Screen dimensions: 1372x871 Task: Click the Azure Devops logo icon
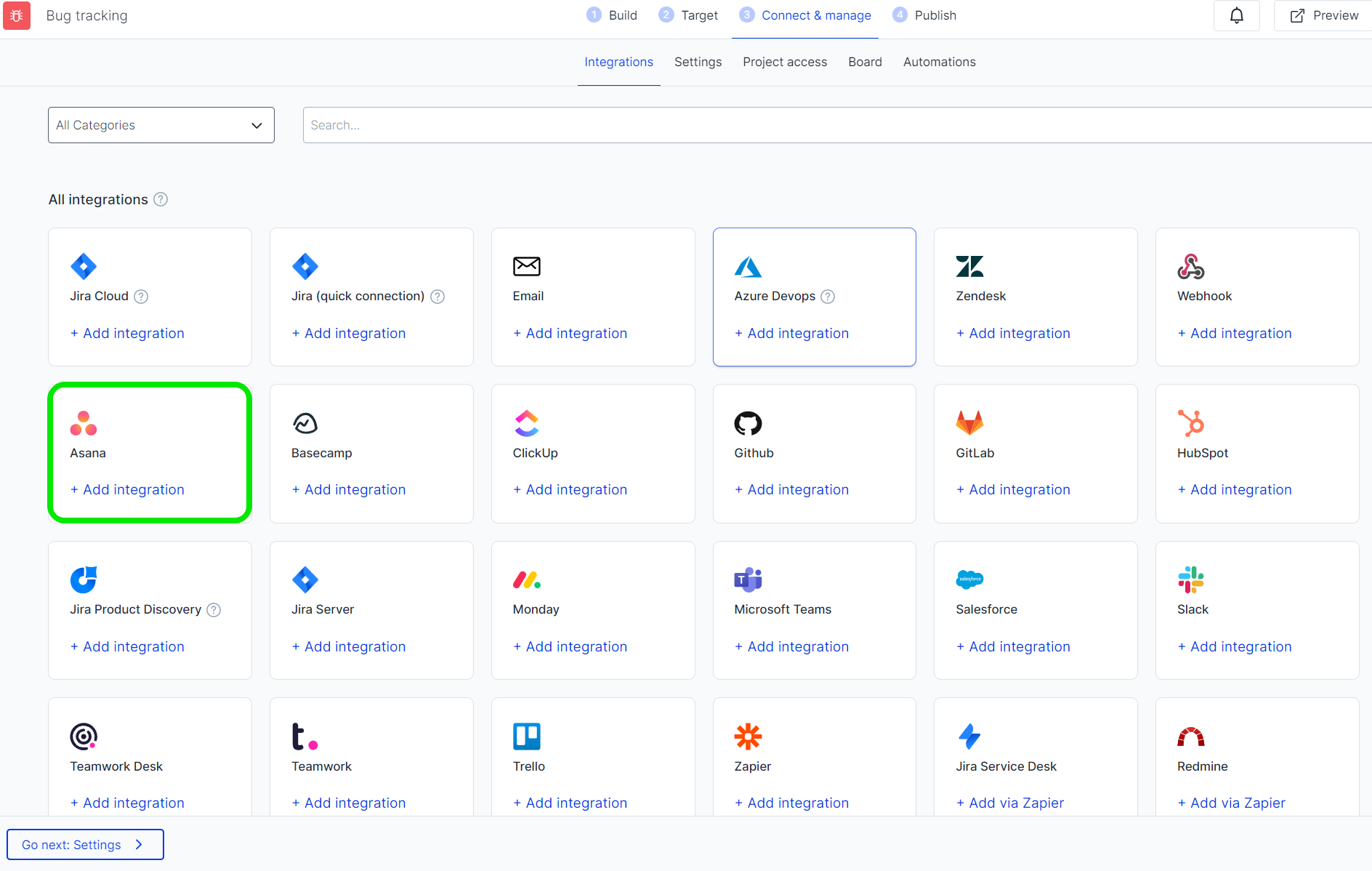[x=748, y=266]
